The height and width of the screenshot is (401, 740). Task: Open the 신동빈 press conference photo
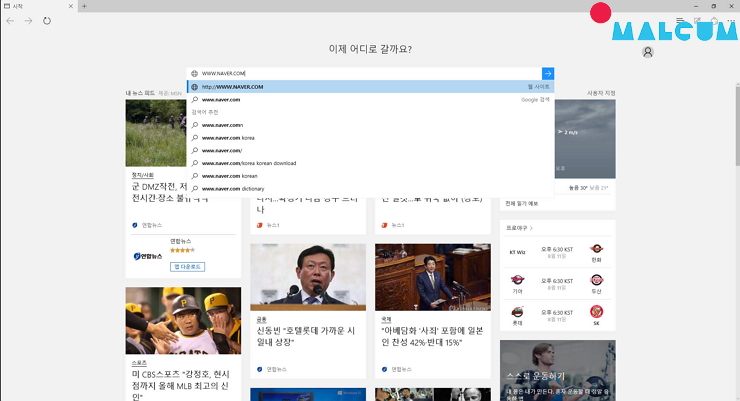pos(308,277)
